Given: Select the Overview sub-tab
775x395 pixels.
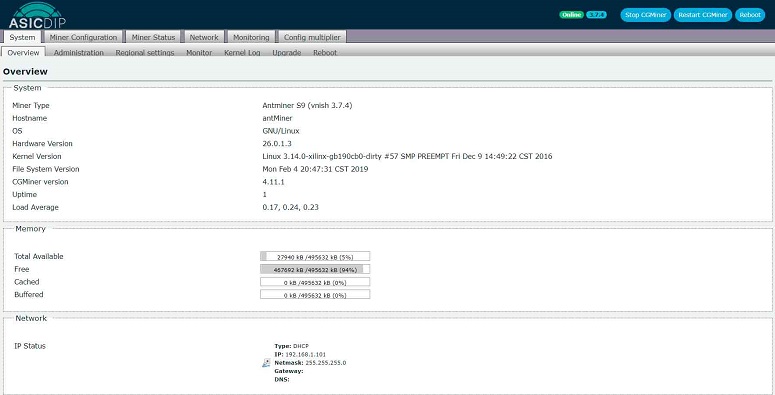Looking at the screenshot, I should click(x=23, y=52).
